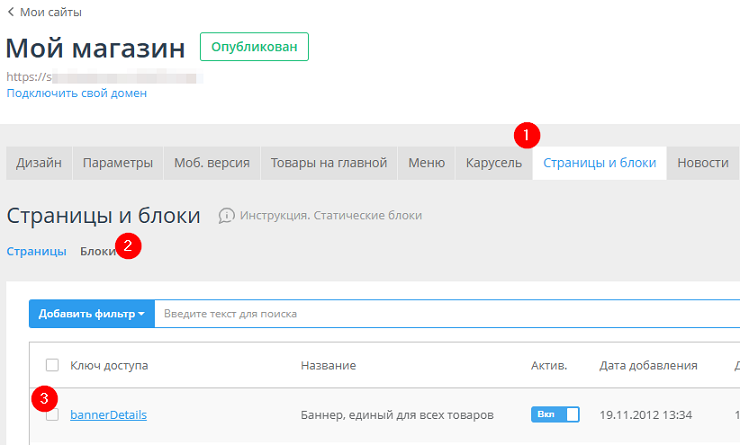The width and height of the screenshot is (740, 445).
Task: Select the Страницы и блоки tab
Action: 600,163
